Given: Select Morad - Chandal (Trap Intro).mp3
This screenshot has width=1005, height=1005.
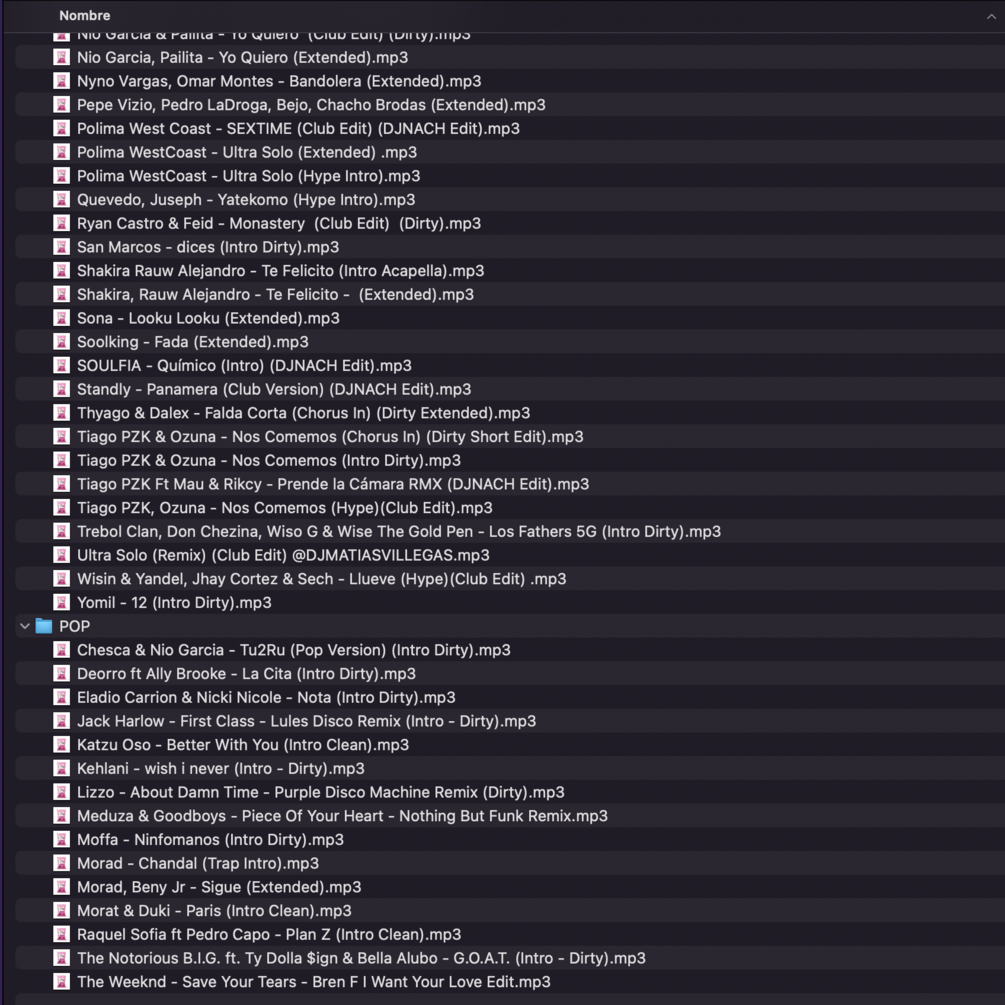Looking at the screenshot, I should click(198, 864).
